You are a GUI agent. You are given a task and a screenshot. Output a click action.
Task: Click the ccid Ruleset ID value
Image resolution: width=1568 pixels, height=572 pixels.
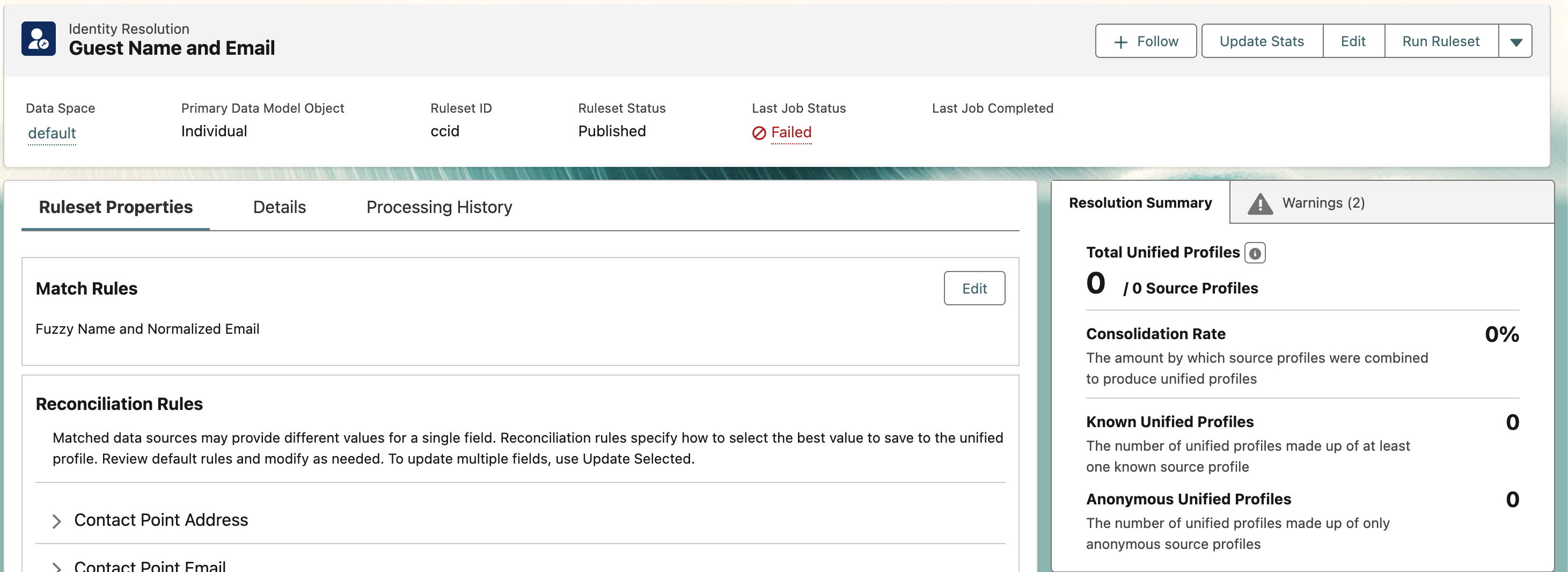(x=444, y=131)
